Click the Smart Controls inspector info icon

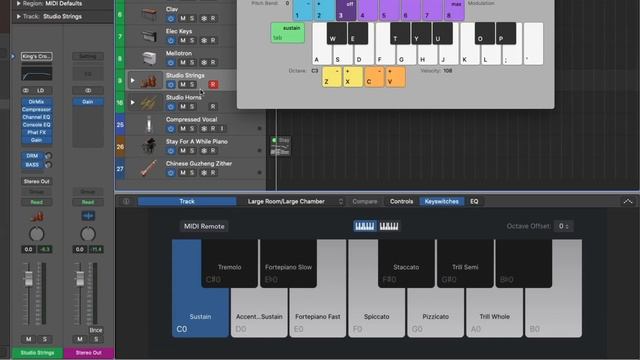[x=126, y=201]
